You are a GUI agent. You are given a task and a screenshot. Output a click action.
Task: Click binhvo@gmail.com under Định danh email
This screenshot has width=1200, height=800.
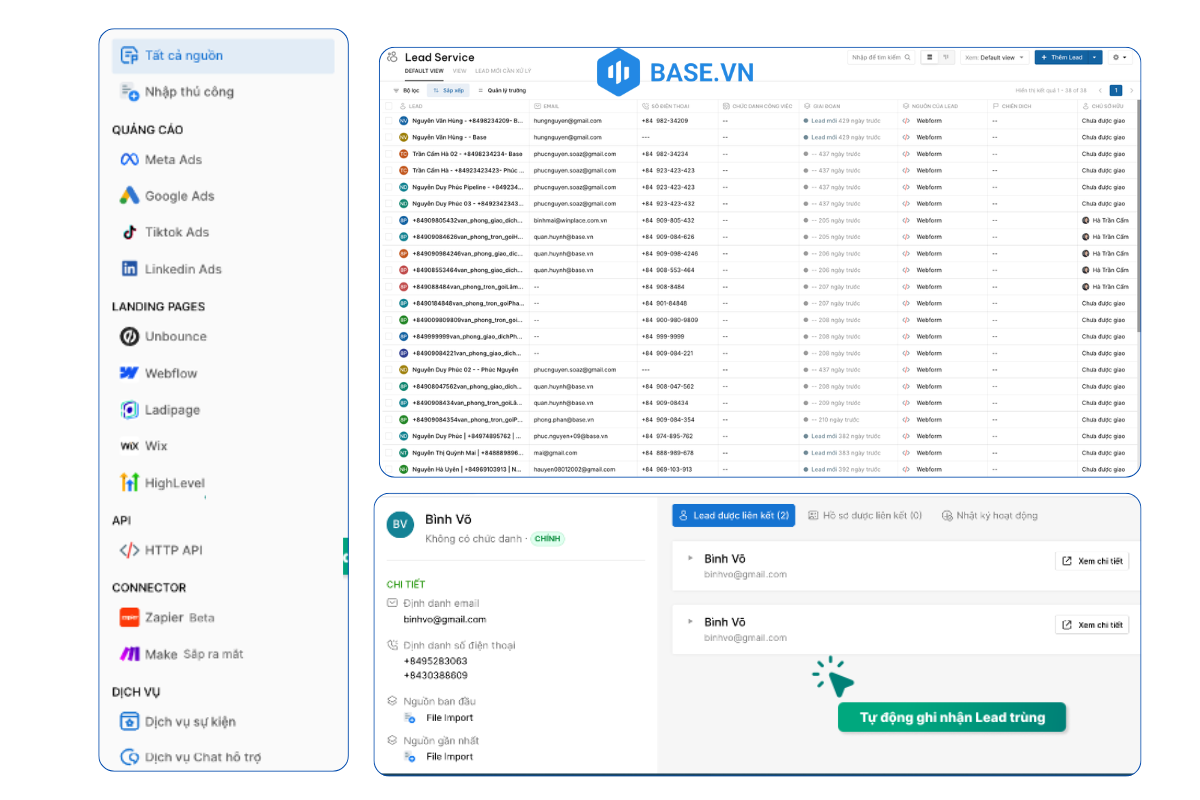[x=445, y=620]
